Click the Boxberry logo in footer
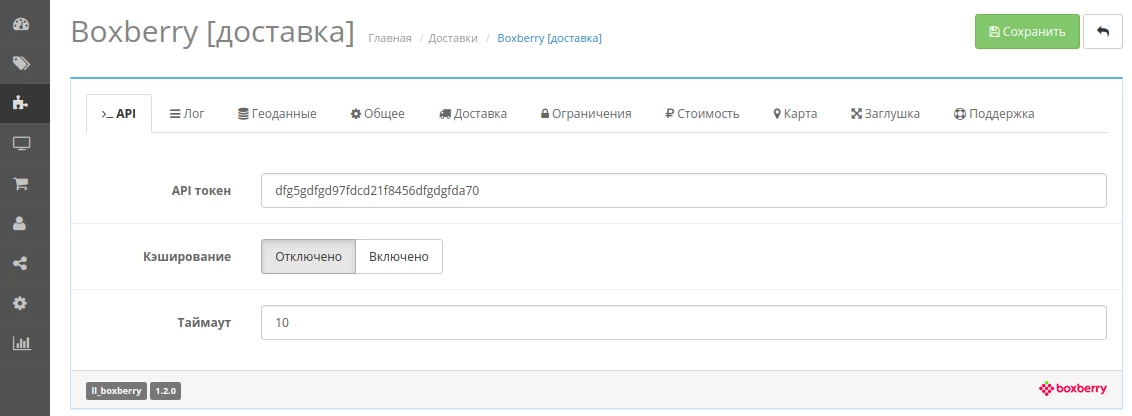 coord(1072,389)
